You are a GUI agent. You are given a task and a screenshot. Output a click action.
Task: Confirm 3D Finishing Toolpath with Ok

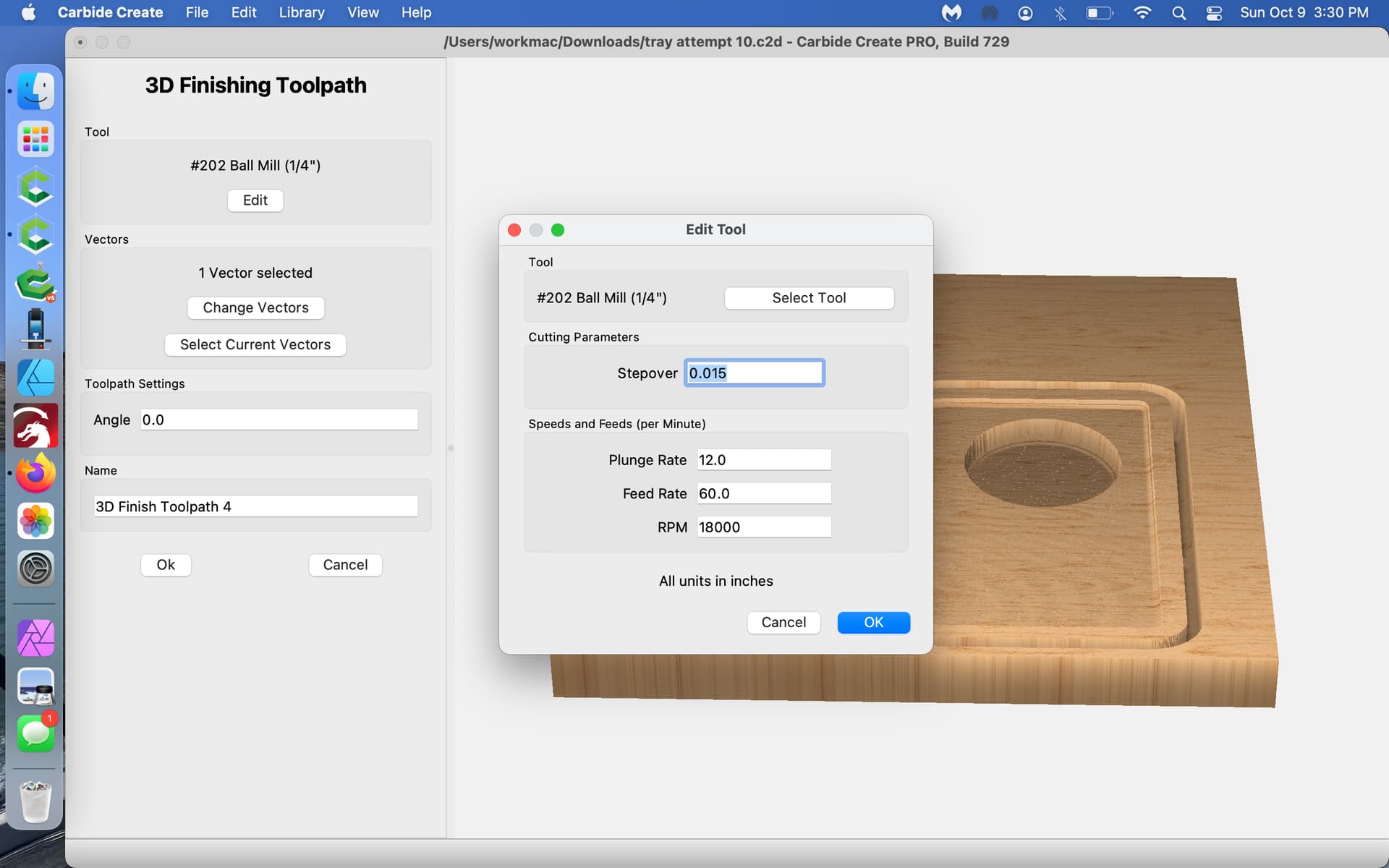(166, 565)
